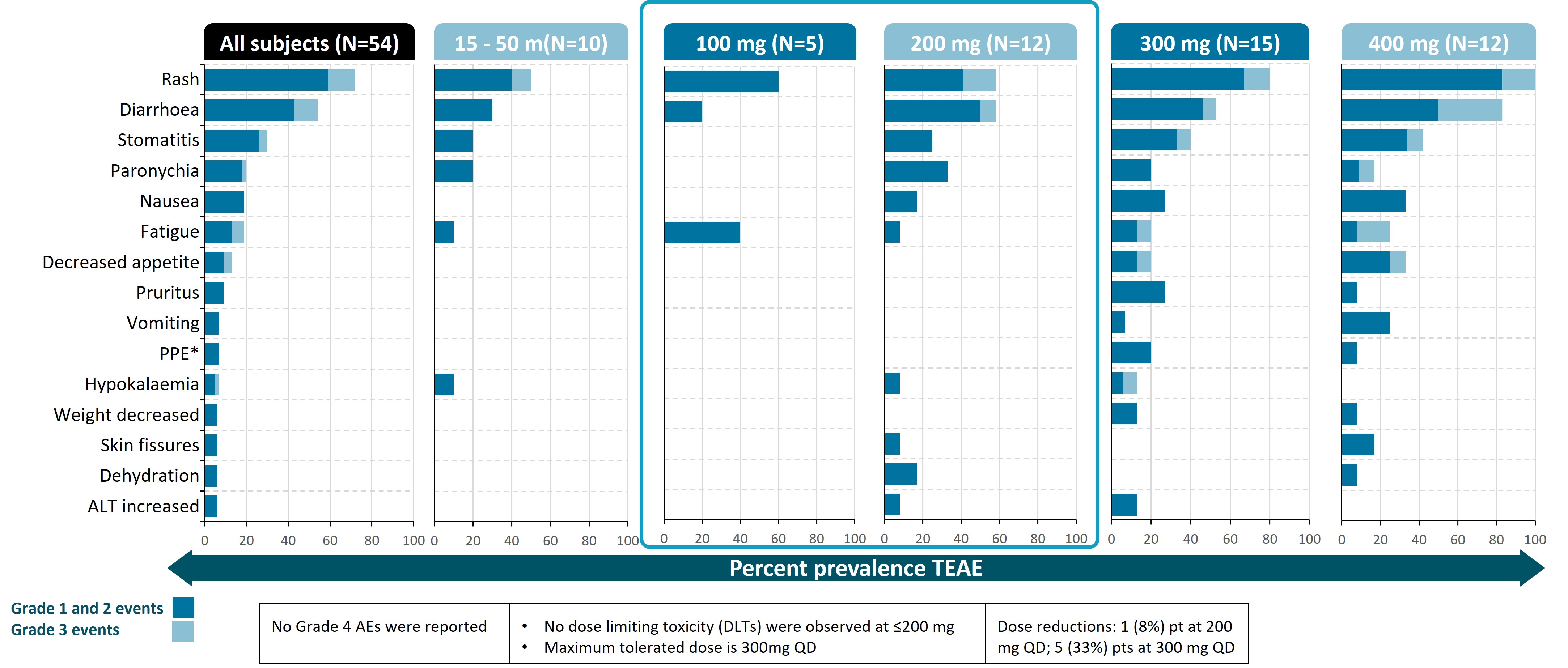Click the Hypokalaemia label
This screenshot has height=668, width=1568.
tap(142, 384)
